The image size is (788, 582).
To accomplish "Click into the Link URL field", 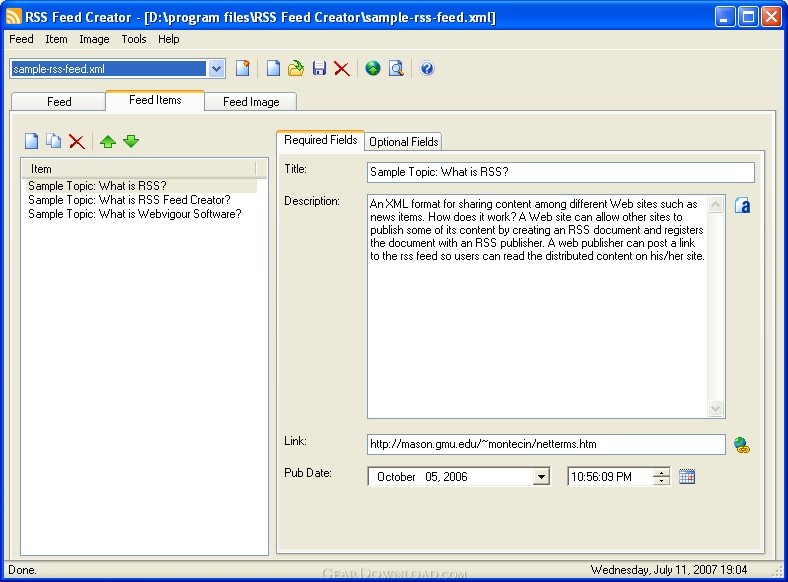I will (546, 444).
